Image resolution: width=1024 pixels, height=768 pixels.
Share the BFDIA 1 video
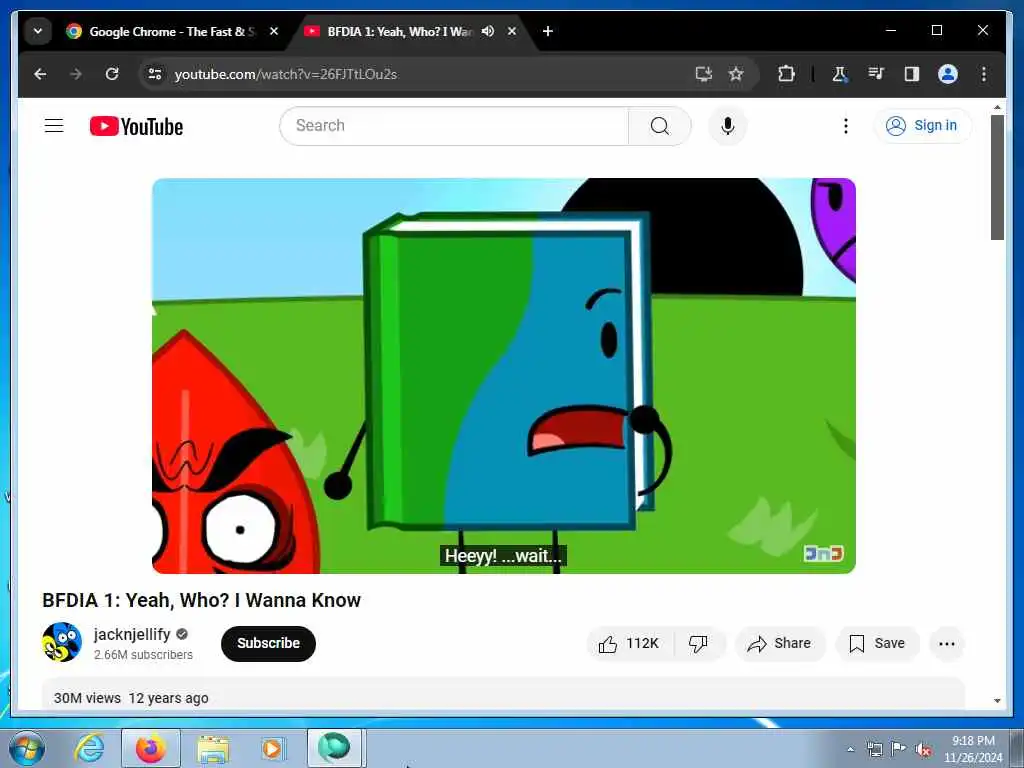[780, 644]
